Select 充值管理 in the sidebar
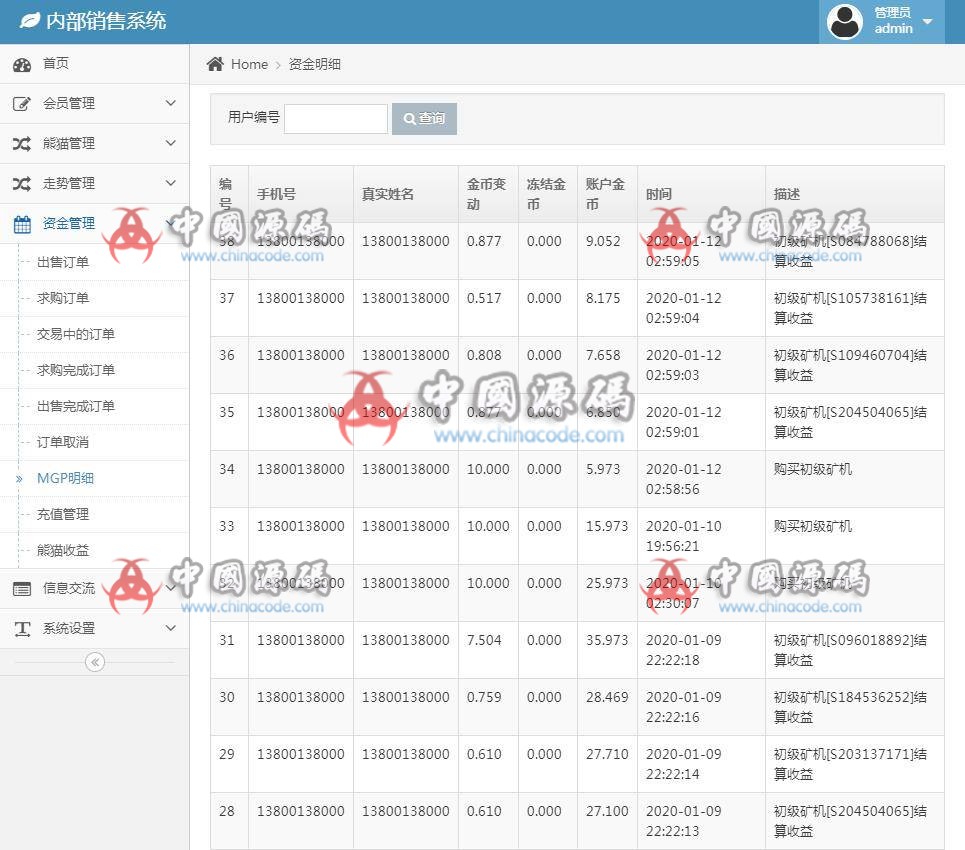The image size is (965, 850). pyautogui.click(x=63, y=514)
